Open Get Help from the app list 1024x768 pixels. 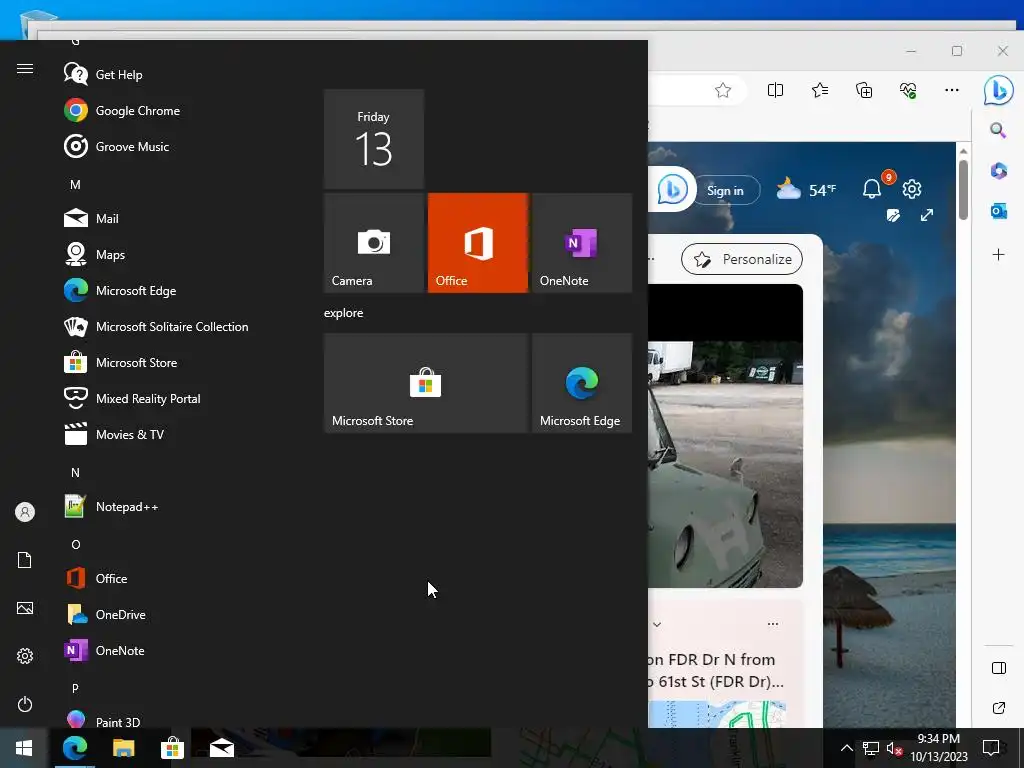tap(157, 74)
